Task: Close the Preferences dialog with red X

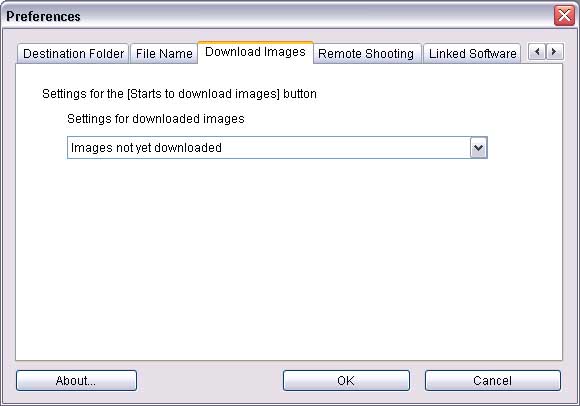Action: point(564,16)
